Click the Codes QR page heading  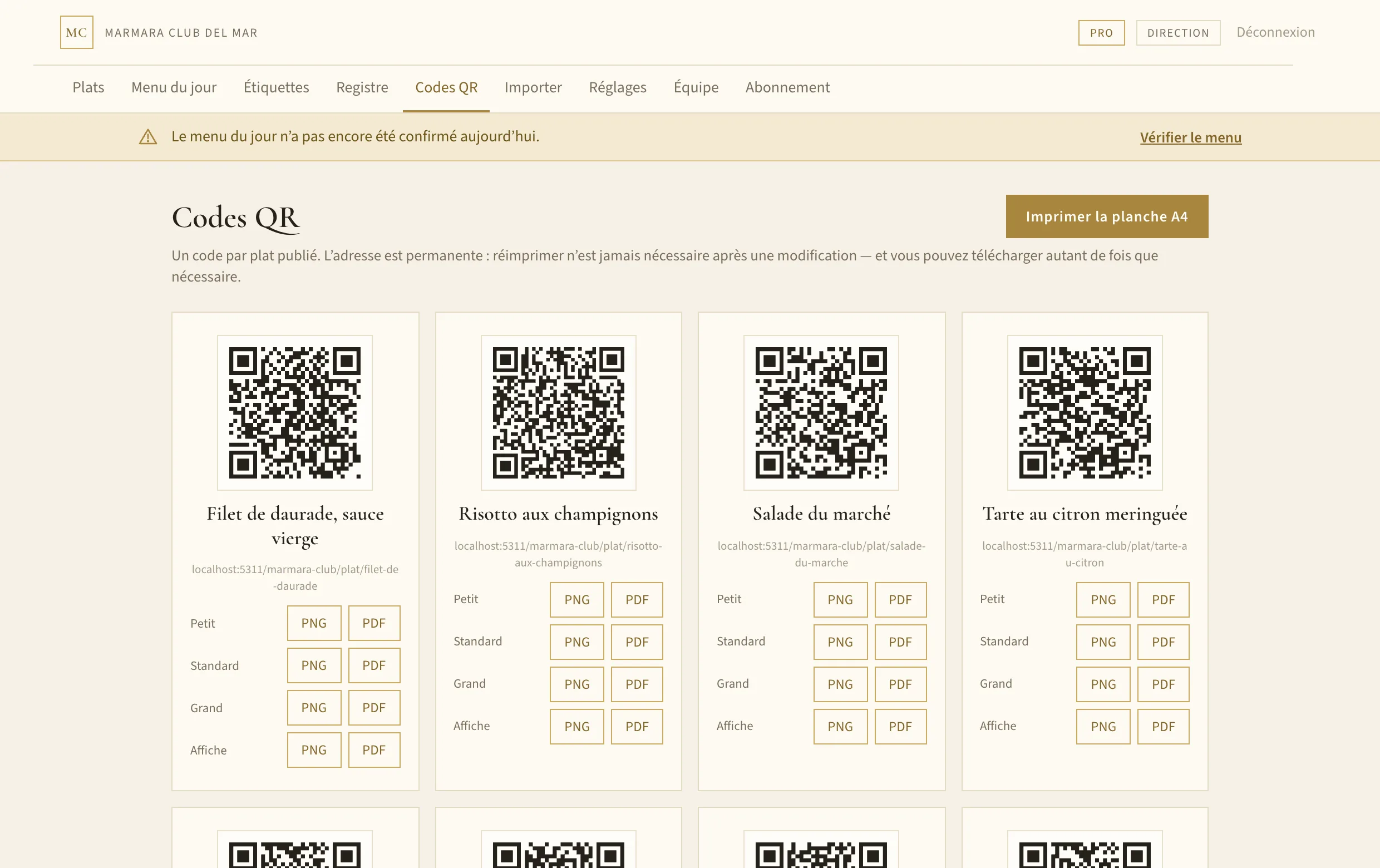click(x=235, y=218)
